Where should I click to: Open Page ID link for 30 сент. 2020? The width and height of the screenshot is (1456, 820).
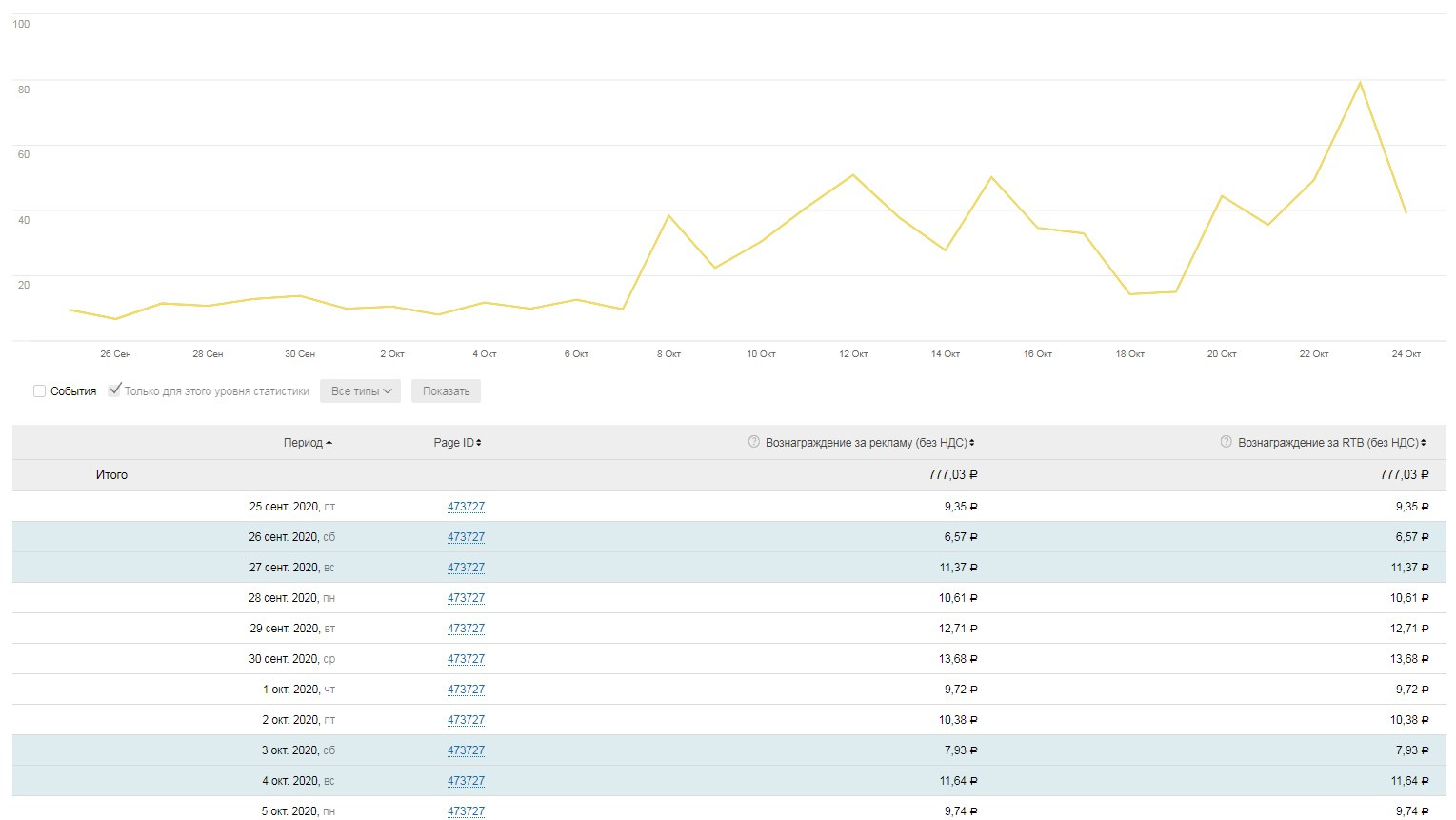pyautogui.click(x=466, y=659)
